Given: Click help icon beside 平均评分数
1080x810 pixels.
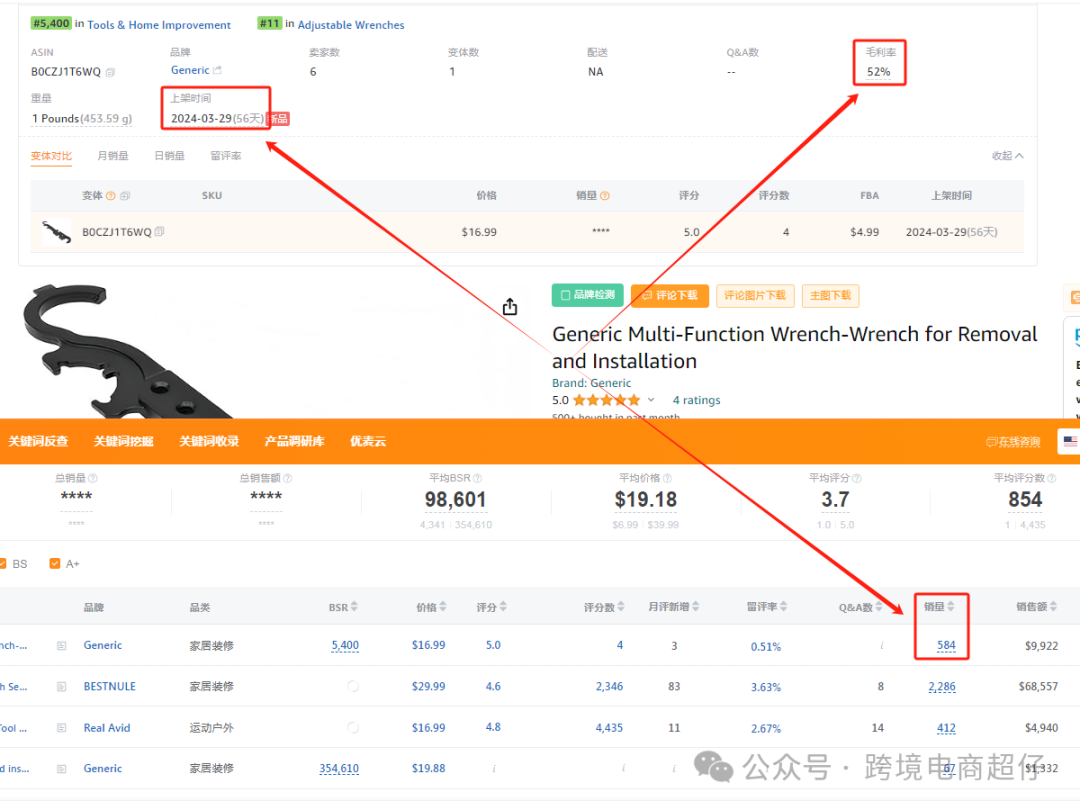Looking at the screenshot, I should (1052, 478).
